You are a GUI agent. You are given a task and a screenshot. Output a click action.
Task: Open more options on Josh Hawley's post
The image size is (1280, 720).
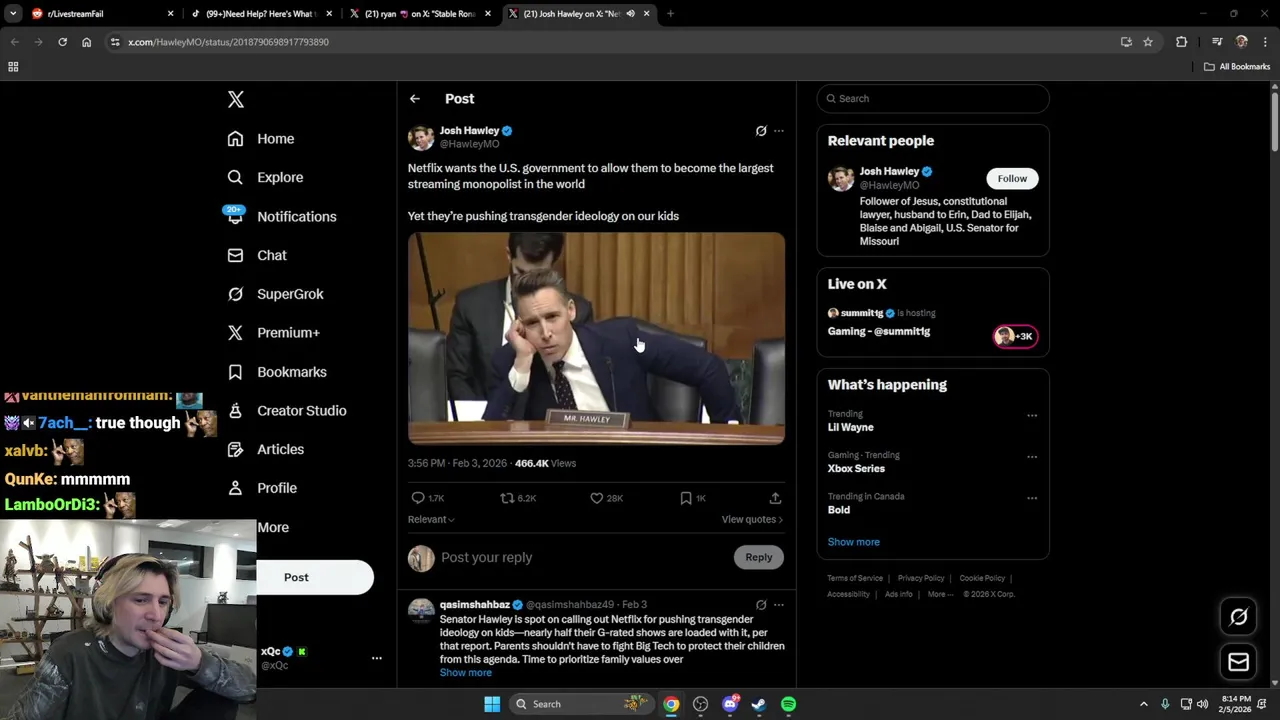(x=779, y=131)
